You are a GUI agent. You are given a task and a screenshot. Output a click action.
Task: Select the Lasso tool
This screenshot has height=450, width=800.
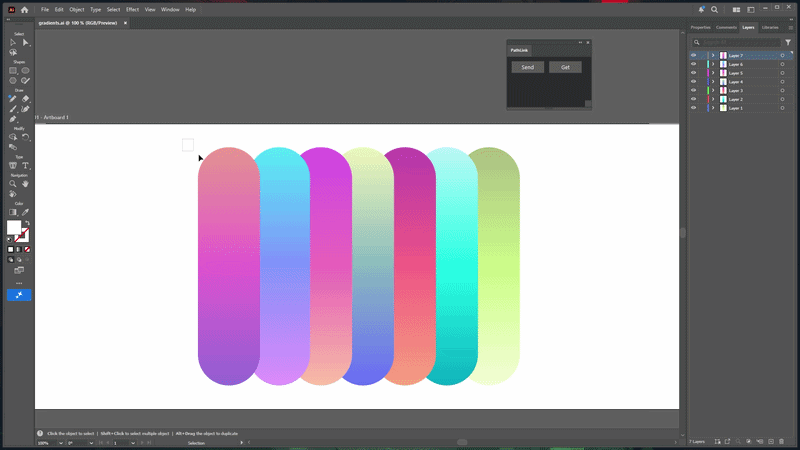[13, 53]
